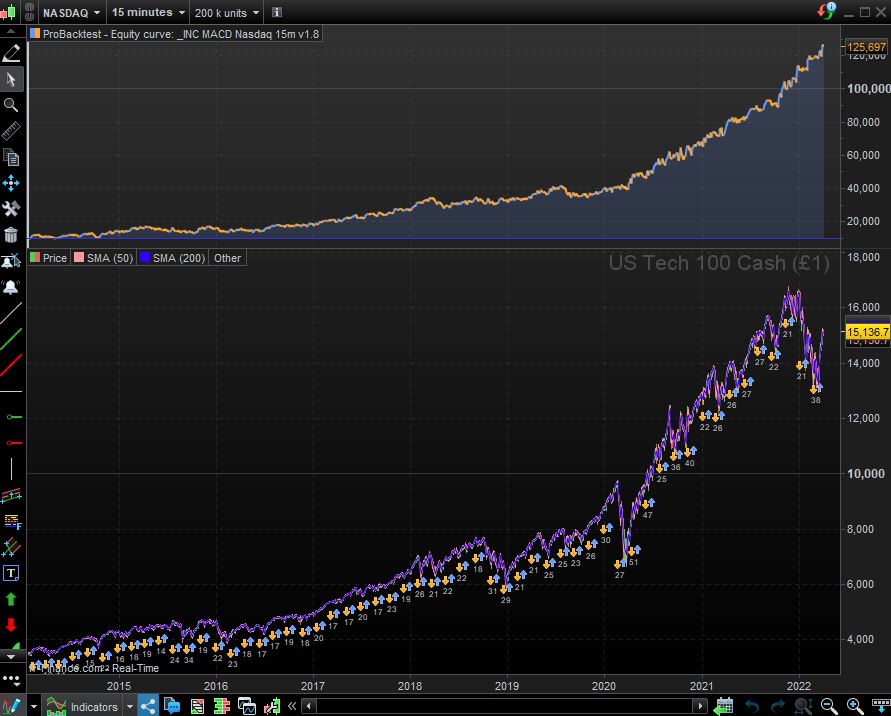Open the Other legend item
Viewport: 891px width, 716px height.
[x=227, y=258]
